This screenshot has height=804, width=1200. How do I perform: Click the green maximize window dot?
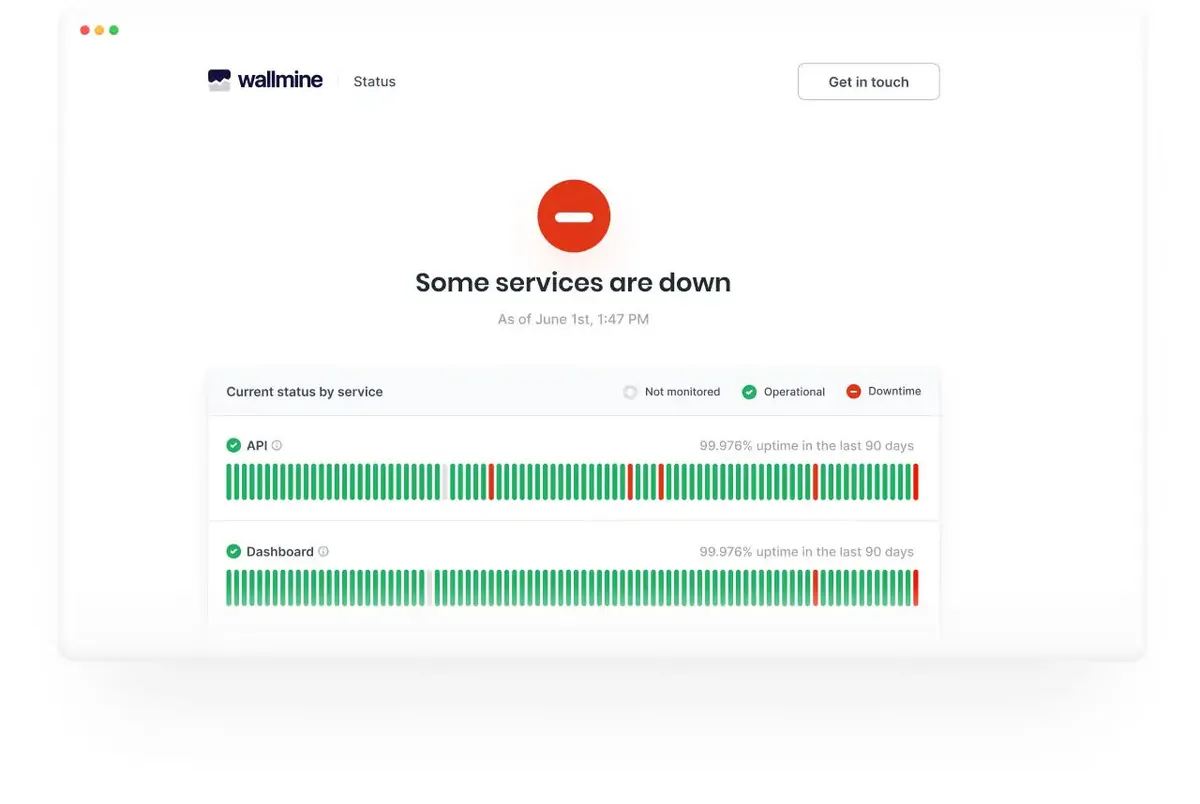114,30
